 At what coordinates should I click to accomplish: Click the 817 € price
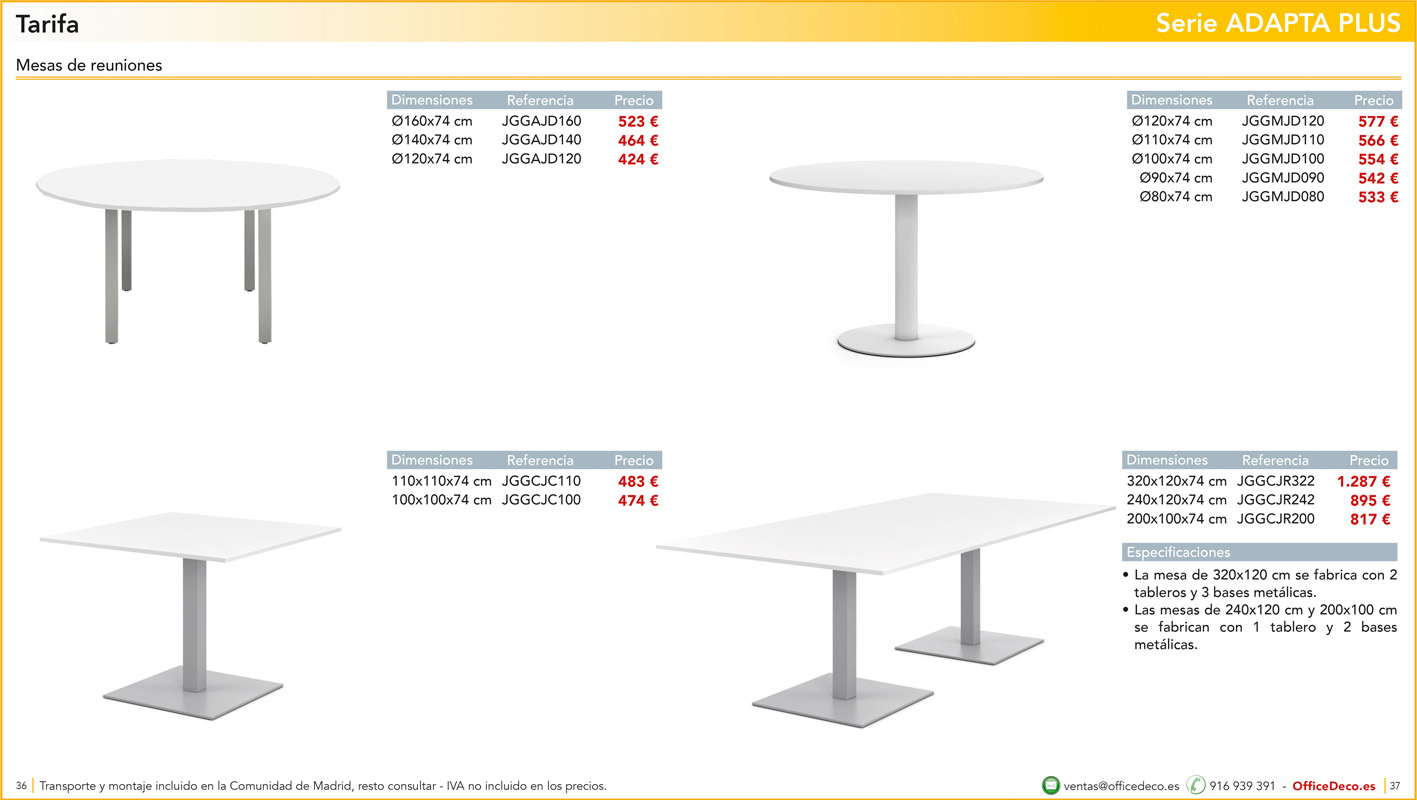[1370, 520]
